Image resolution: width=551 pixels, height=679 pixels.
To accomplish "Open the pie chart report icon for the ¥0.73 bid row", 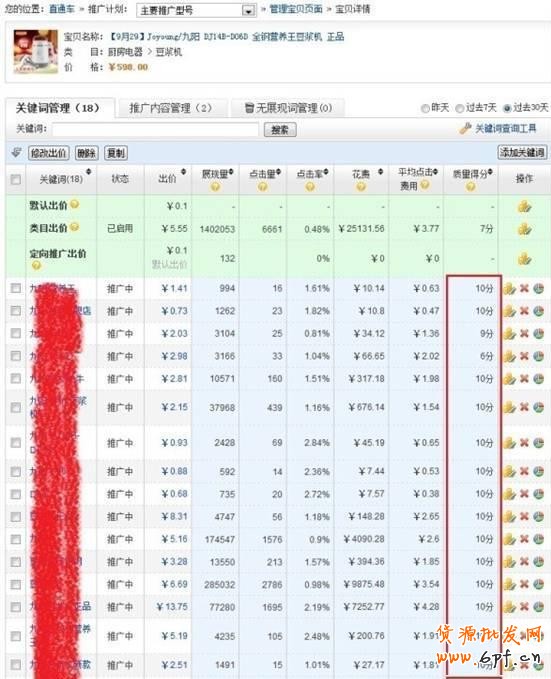I will coord(538,311).
